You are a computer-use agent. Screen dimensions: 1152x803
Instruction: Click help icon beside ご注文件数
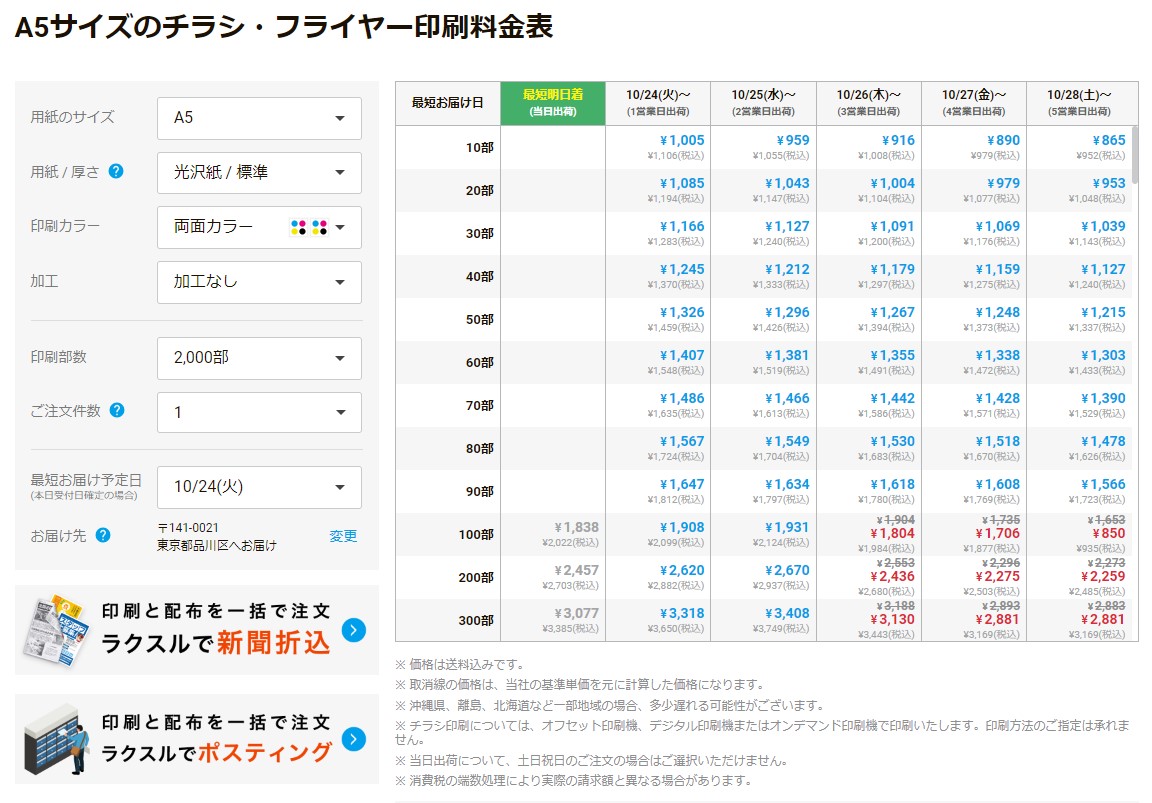[x=117, y=410]
